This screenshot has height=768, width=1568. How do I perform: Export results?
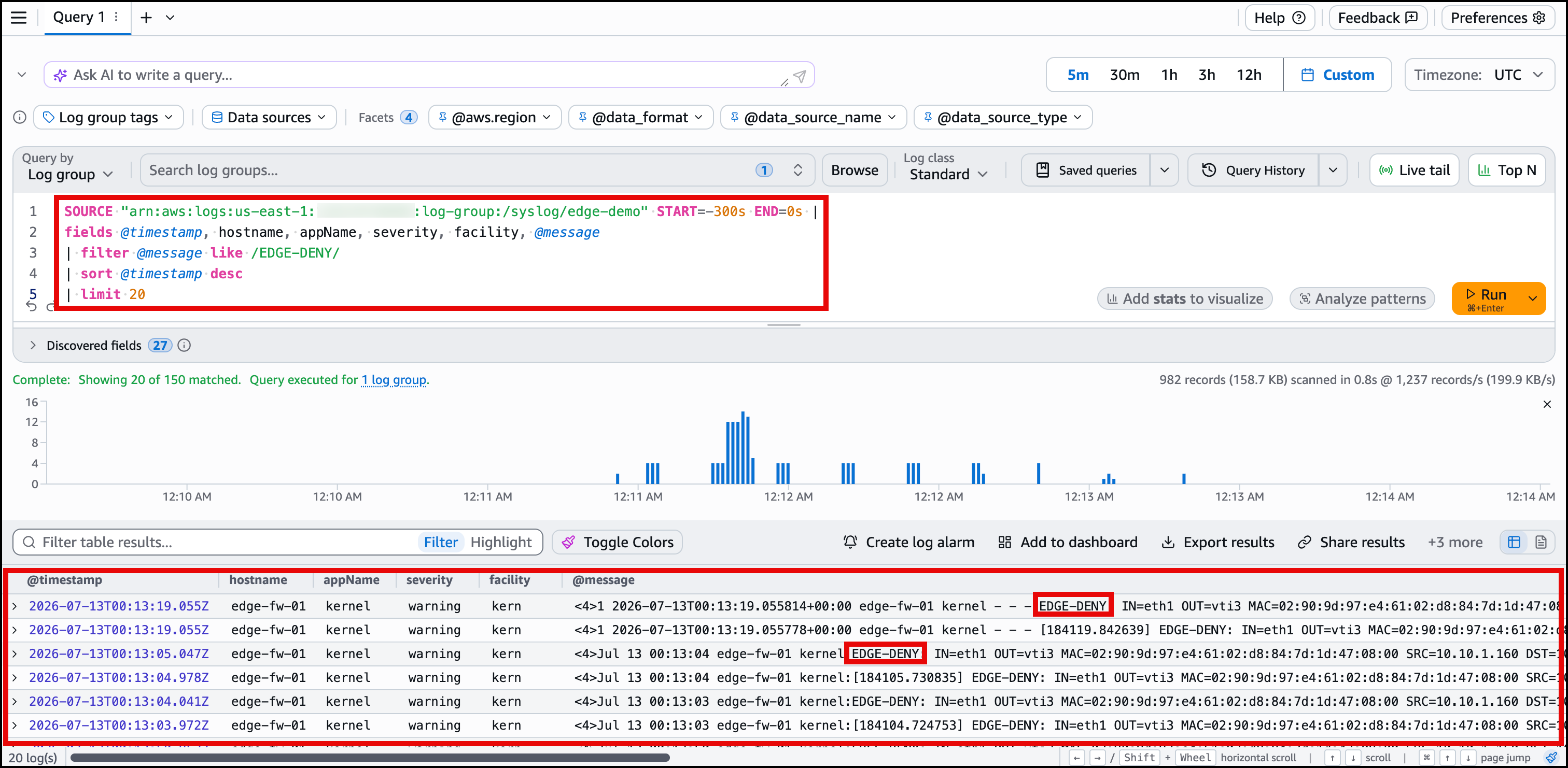pyautogui.click(x=1218, y=542)
